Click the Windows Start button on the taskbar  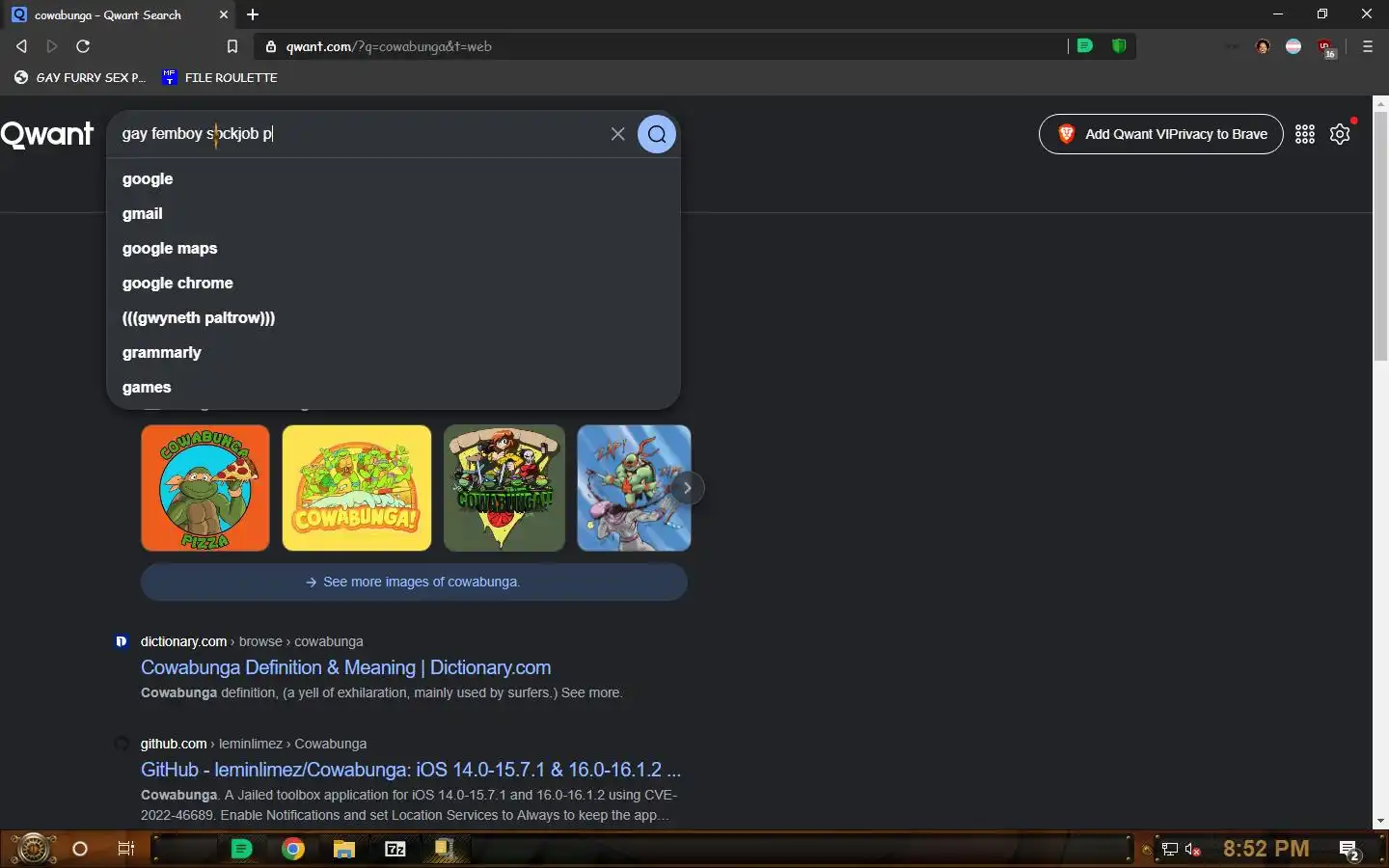click(33, 849)
